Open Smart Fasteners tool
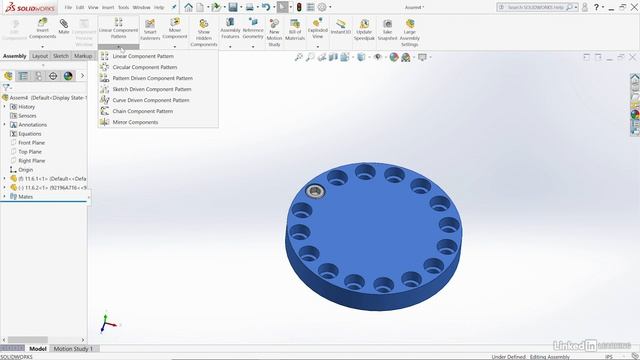The image size is (640, 360). [150, 30]
